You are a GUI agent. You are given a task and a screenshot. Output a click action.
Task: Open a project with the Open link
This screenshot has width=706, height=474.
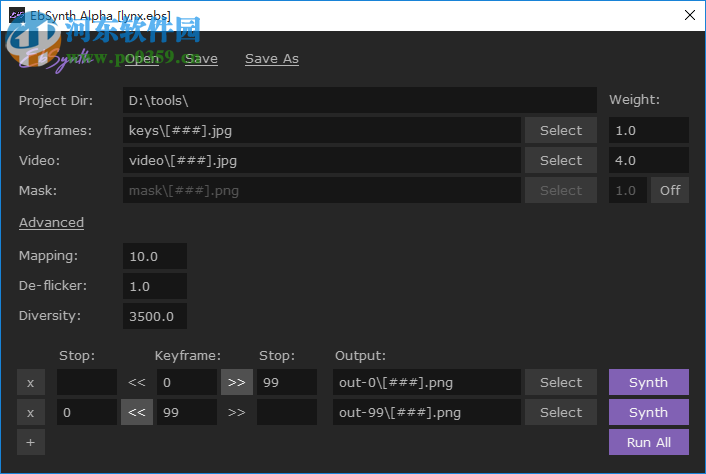coord(142,59)
